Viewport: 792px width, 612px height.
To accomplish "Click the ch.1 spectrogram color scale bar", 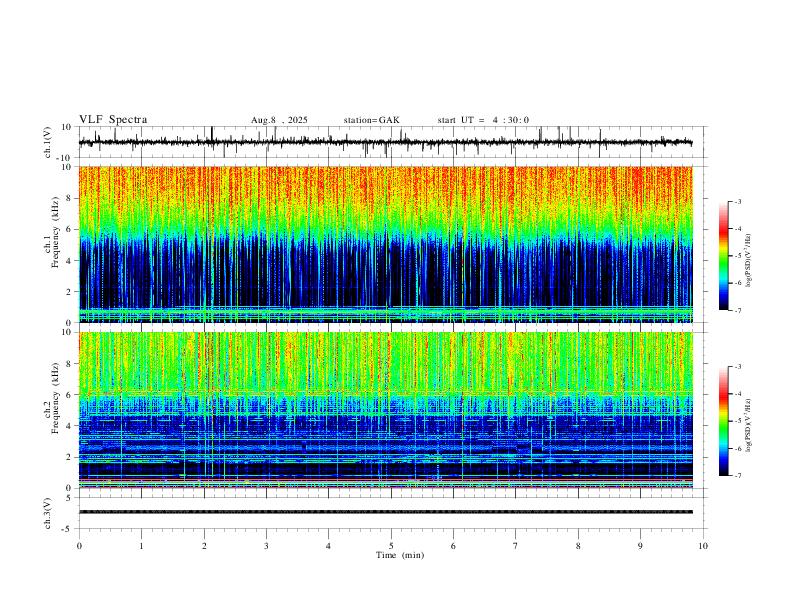I will (x=724, y=256).
